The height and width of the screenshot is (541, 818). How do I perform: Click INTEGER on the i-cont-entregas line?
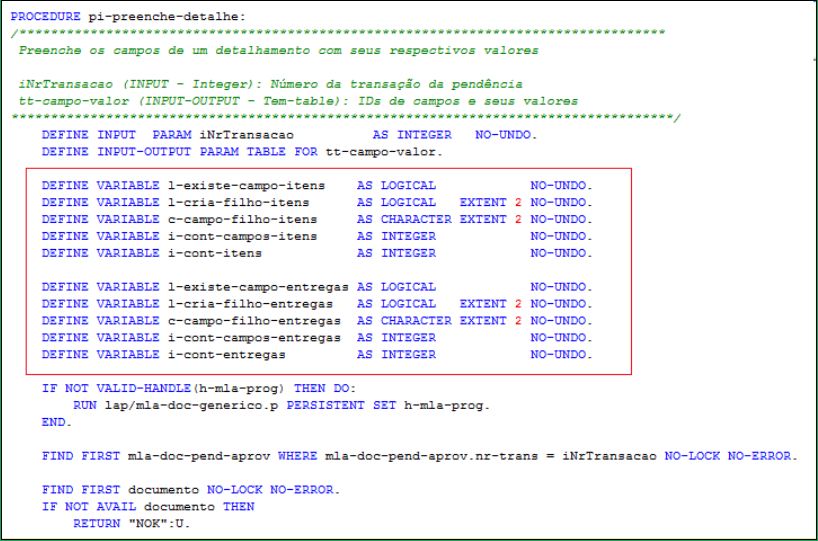pos(408,354)
